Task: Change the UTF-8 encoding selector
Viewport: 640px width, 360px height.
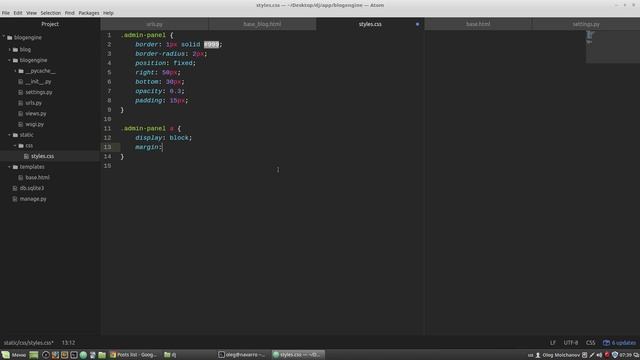Action: [571, 343]
